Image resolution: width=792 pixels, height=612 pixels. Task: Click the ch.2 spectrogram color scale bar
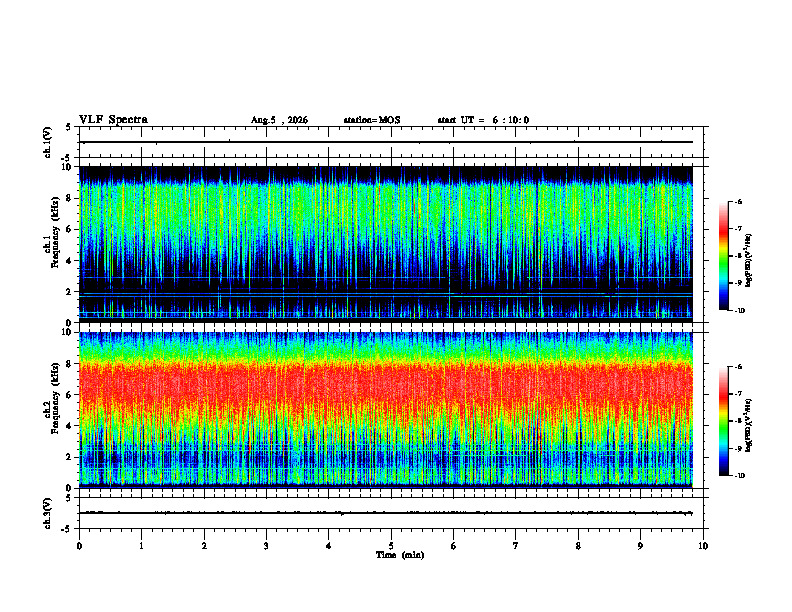click(724, 421)
